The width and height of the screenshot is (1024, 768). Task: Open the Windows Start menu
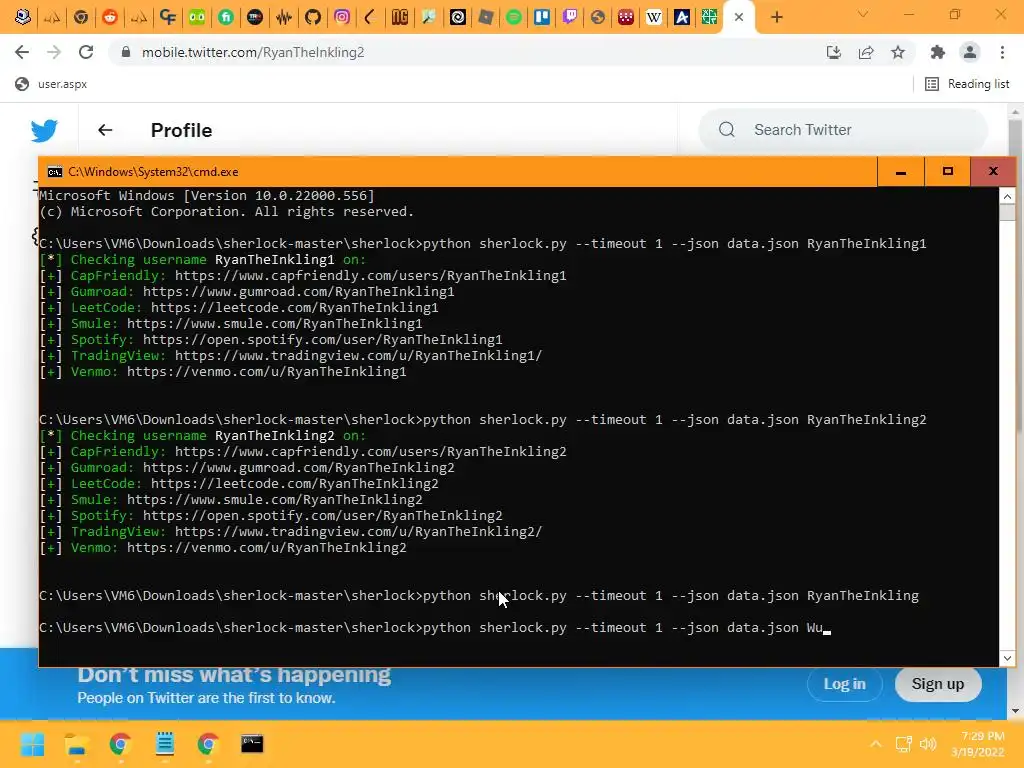pyautogui.click(x=32, y=744)
